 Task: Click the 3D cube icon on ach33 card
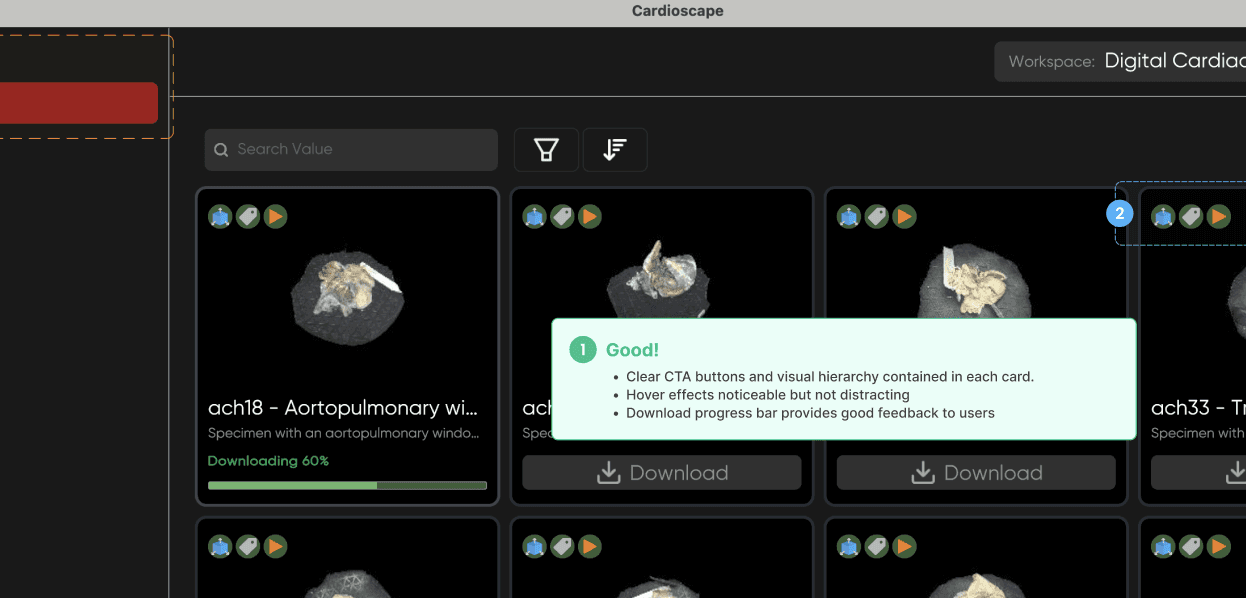1163,216
